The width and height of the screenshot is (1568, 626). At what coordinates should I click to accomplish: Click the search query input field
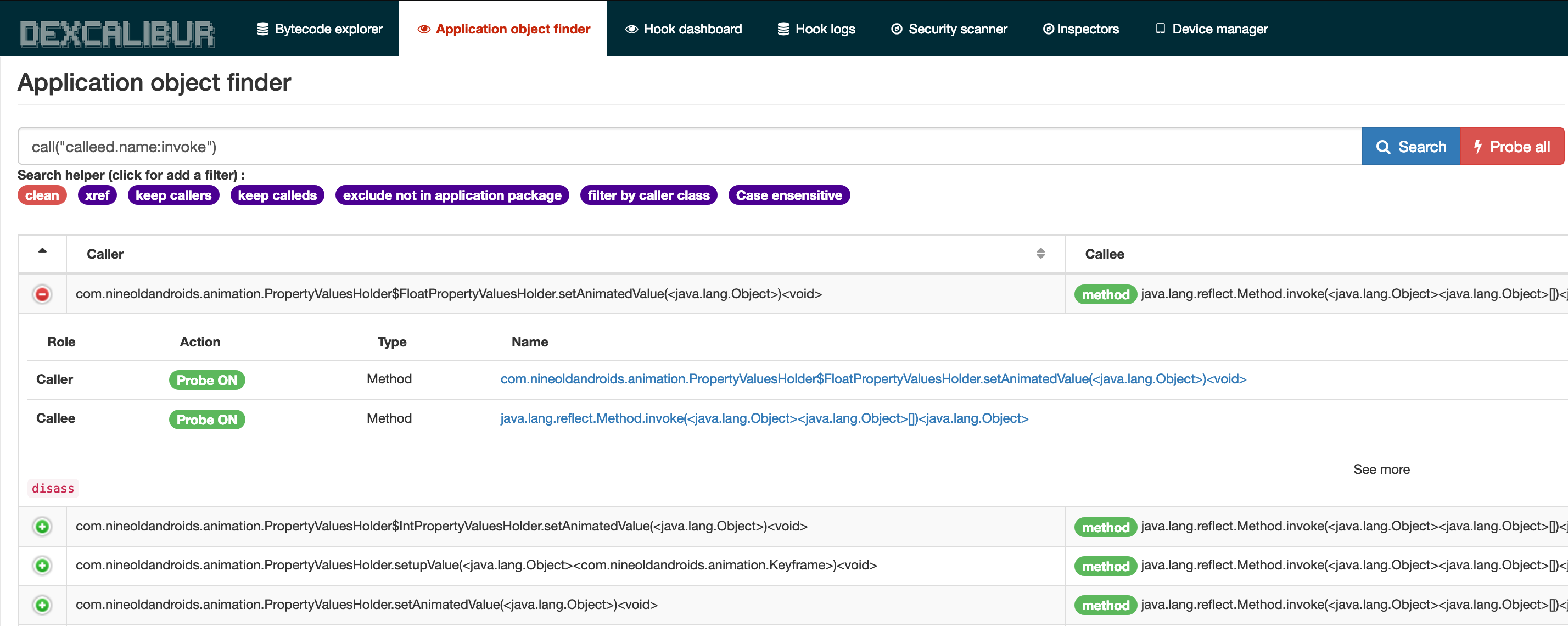point(688,147)
